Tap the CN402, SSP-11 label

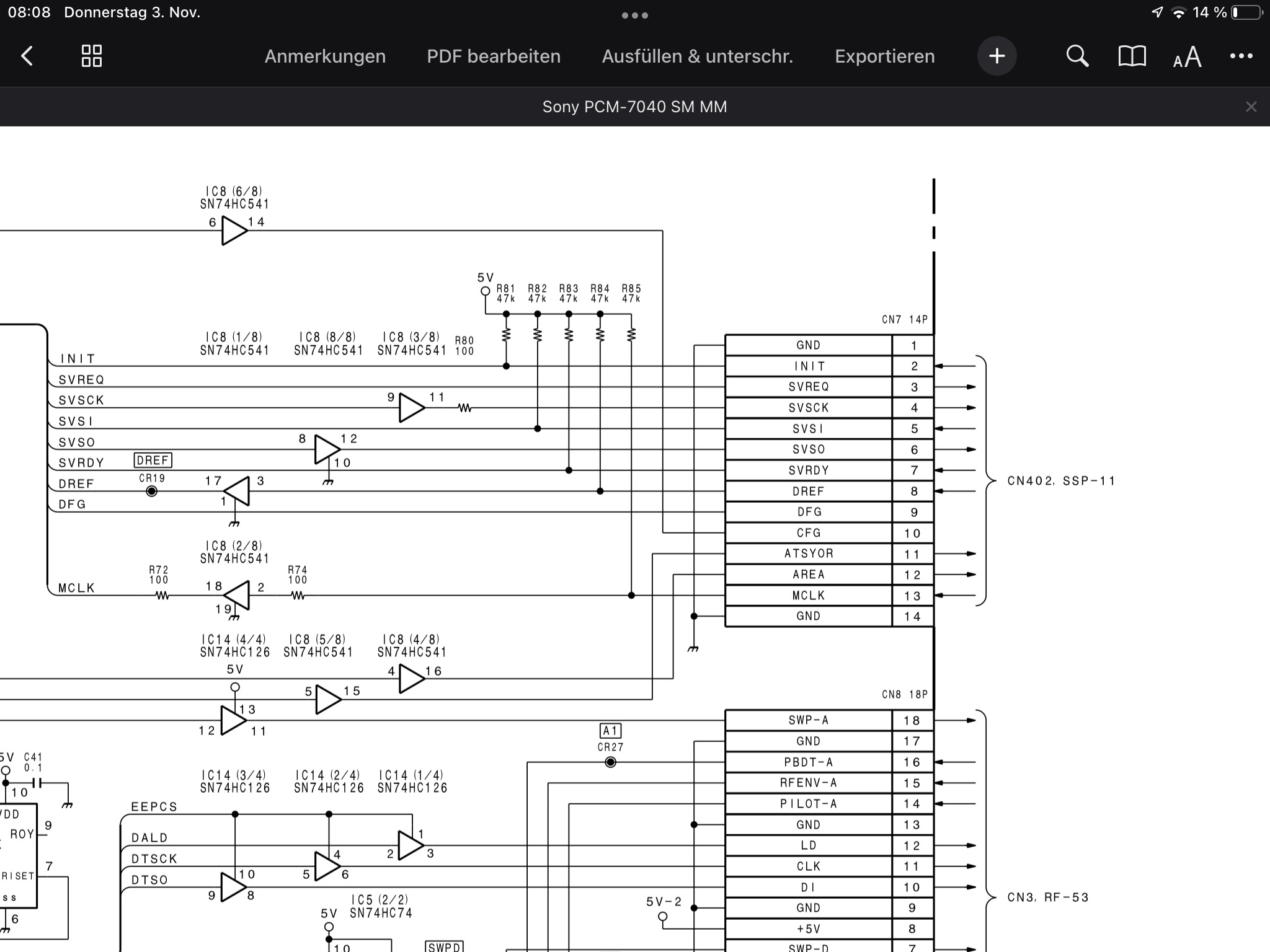point(1061,481)
